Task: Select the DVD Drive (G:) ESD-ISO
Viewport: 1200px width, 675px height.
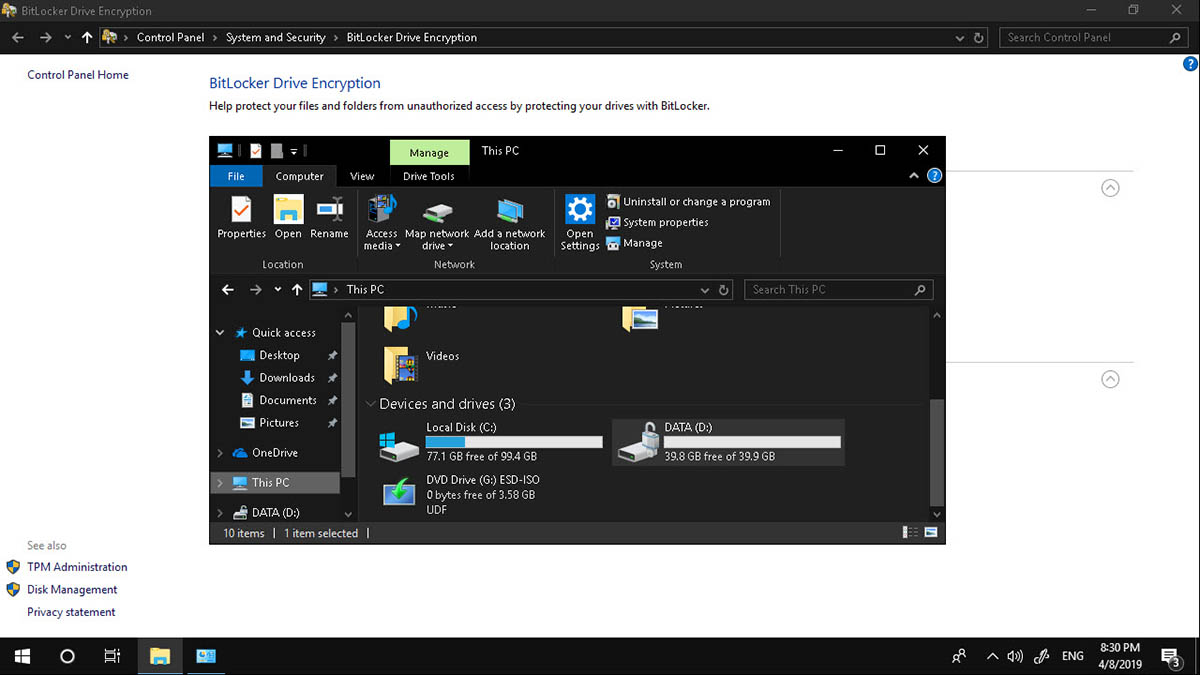Action: coord(461,494)
